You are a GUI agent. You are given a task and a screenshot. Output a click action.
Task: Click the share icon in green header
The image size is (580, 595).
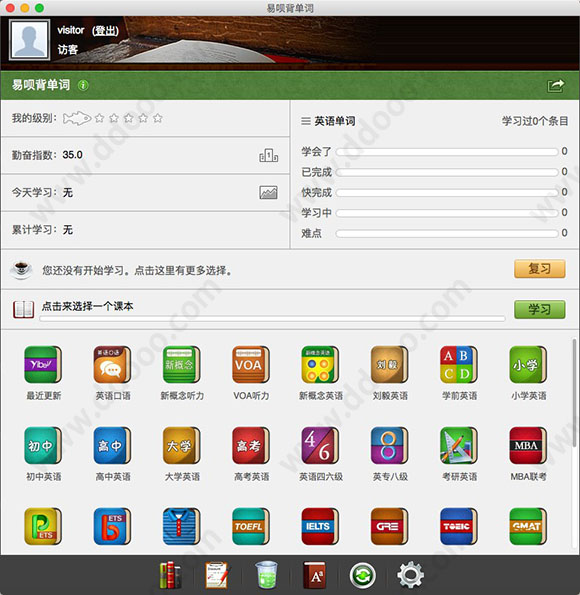(x=555, y=86)
